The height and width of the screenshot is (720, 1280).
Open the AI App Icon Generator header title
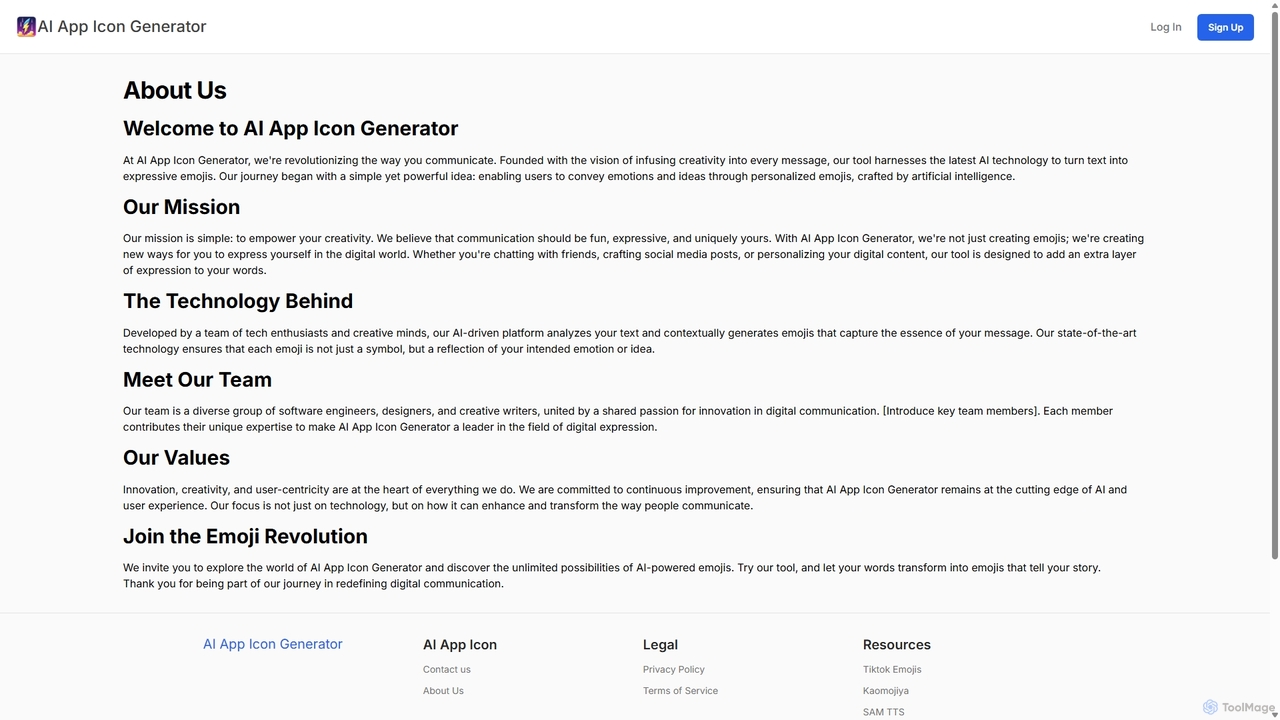tap(122, 27)
